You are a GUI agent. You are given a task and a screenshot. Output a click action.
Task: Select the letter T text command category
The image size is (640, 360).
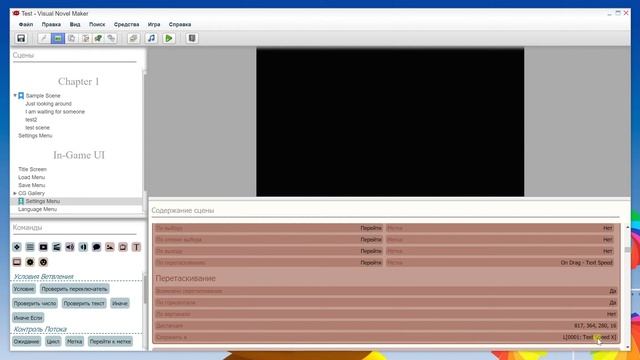click(136, 247)
